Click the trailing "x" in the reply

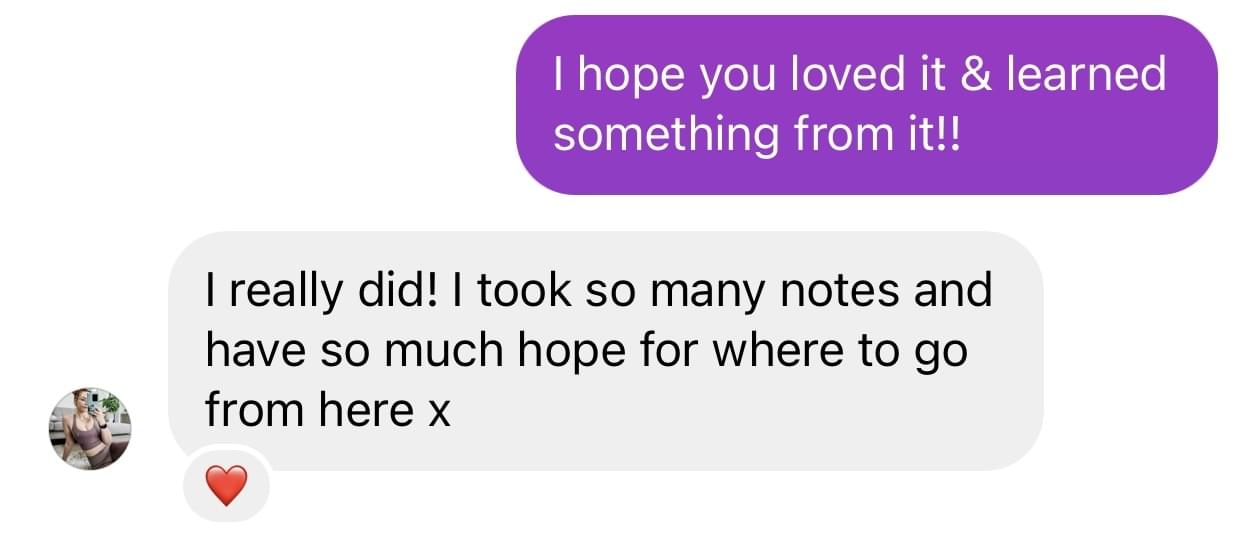point(438,412)
